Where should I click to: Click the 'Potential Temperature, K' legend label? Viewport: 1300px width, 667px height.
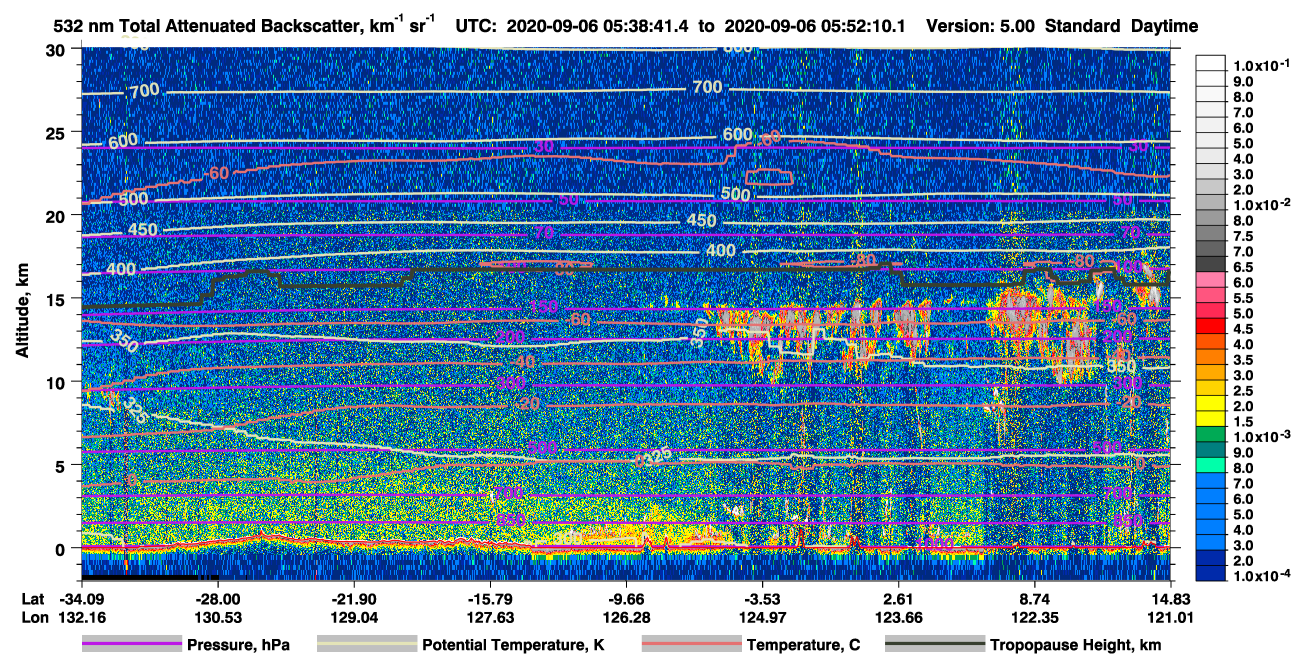pyautogui.click(x=513, y=645)
